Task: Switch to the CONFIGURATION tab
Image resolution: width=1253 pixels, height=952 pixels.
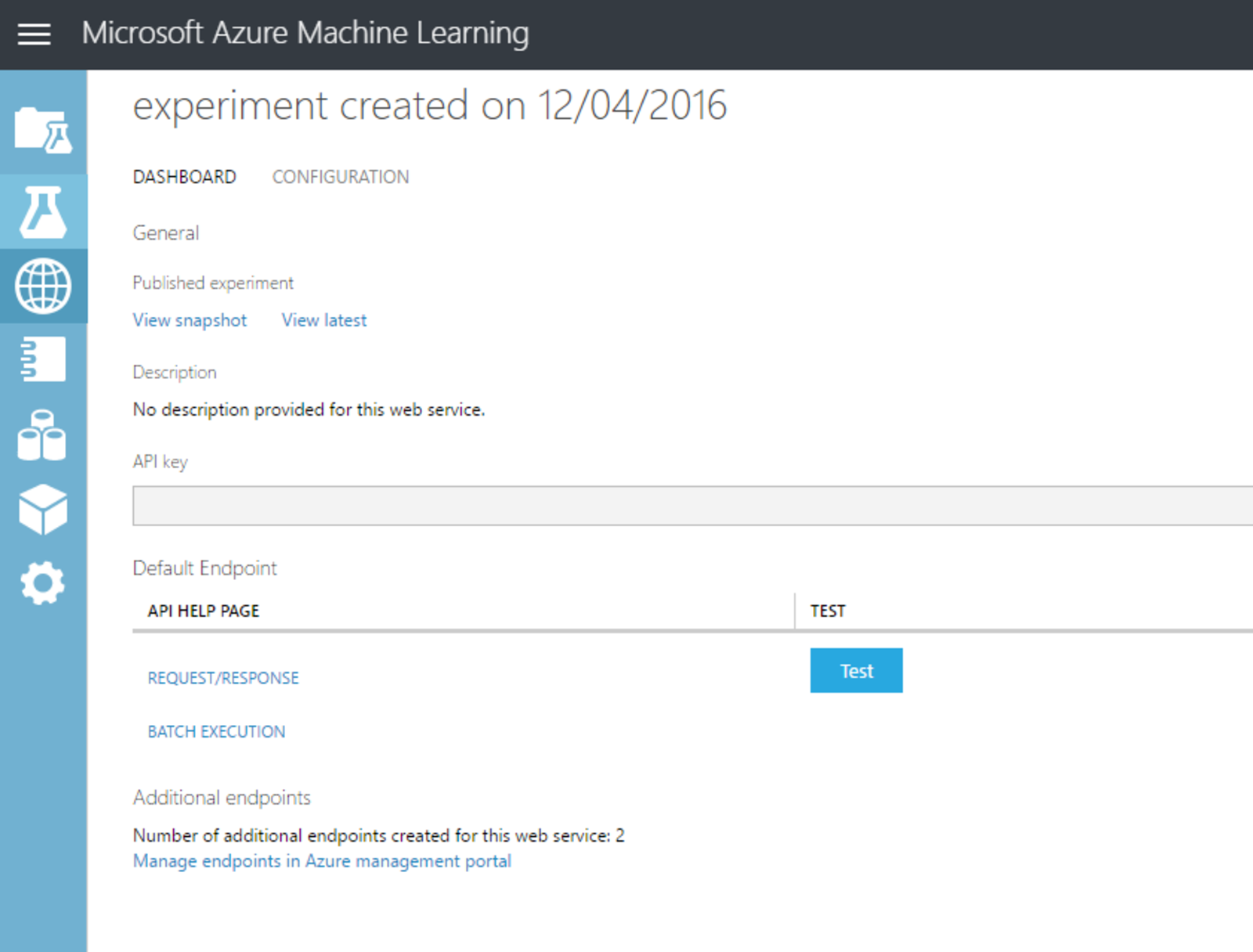Action: click(341, 177)
